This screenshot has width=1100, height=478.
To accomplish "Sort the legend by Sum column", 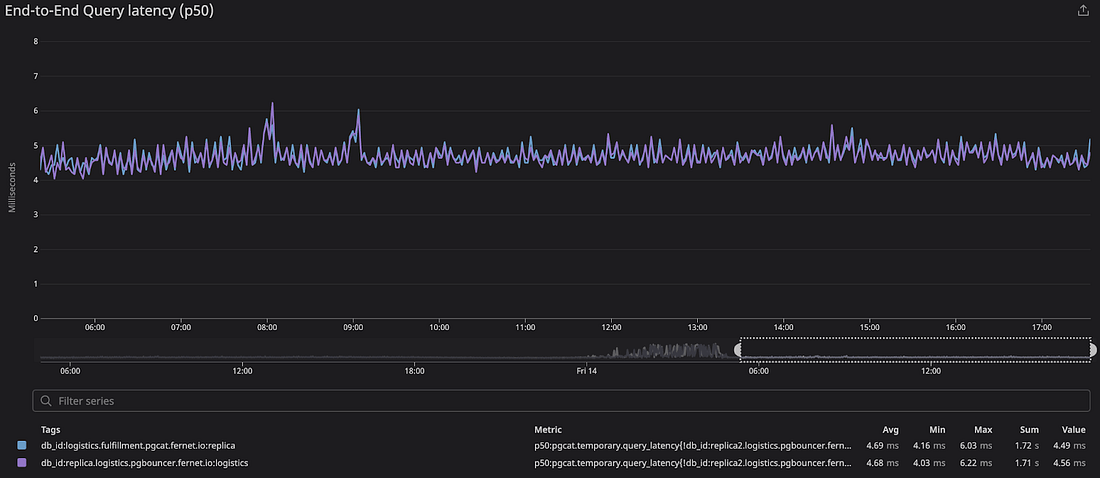I will point(1029,429).
